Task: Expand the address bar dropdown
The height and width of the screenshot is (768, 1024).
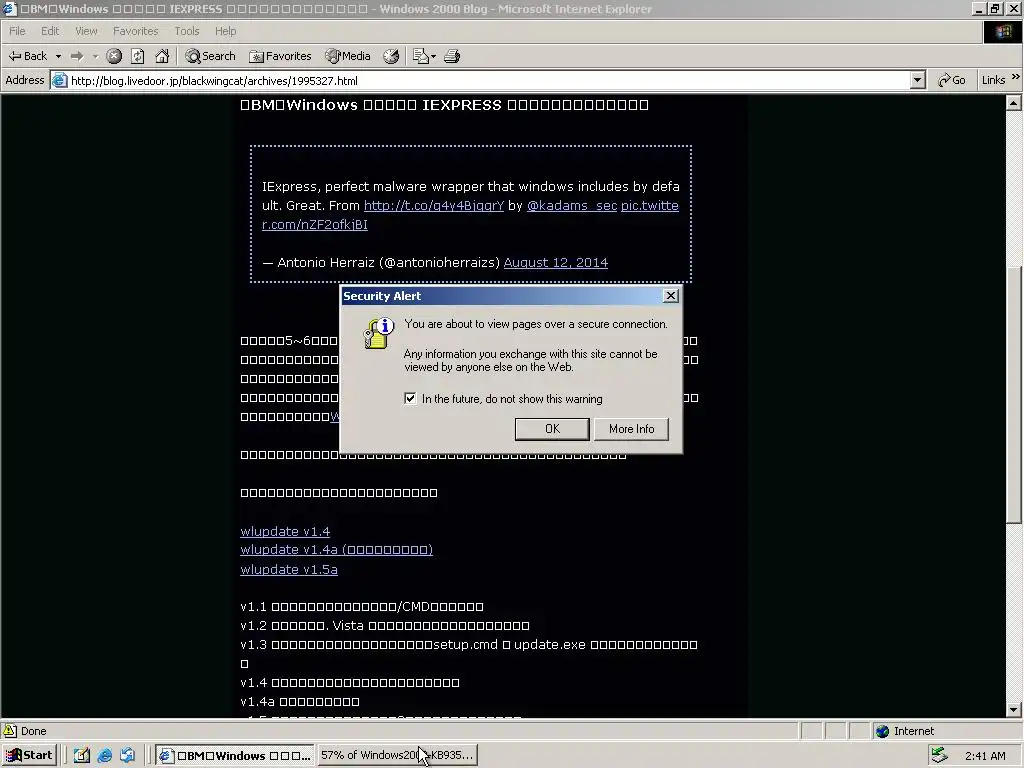Action: click(x=918, y=80)
